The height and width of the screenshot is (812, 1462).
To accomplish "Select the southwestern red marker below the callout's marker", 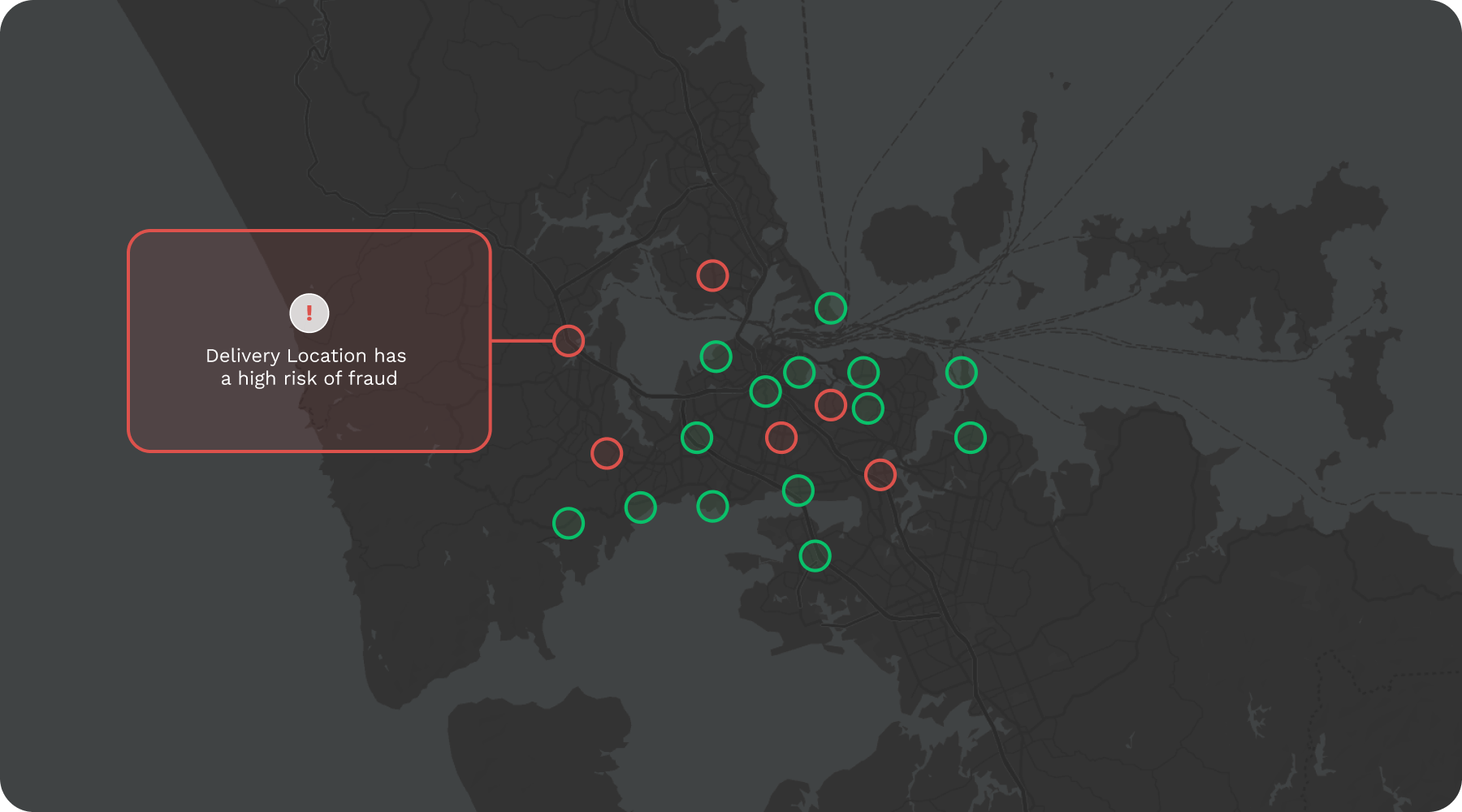I will pos(607,453).
